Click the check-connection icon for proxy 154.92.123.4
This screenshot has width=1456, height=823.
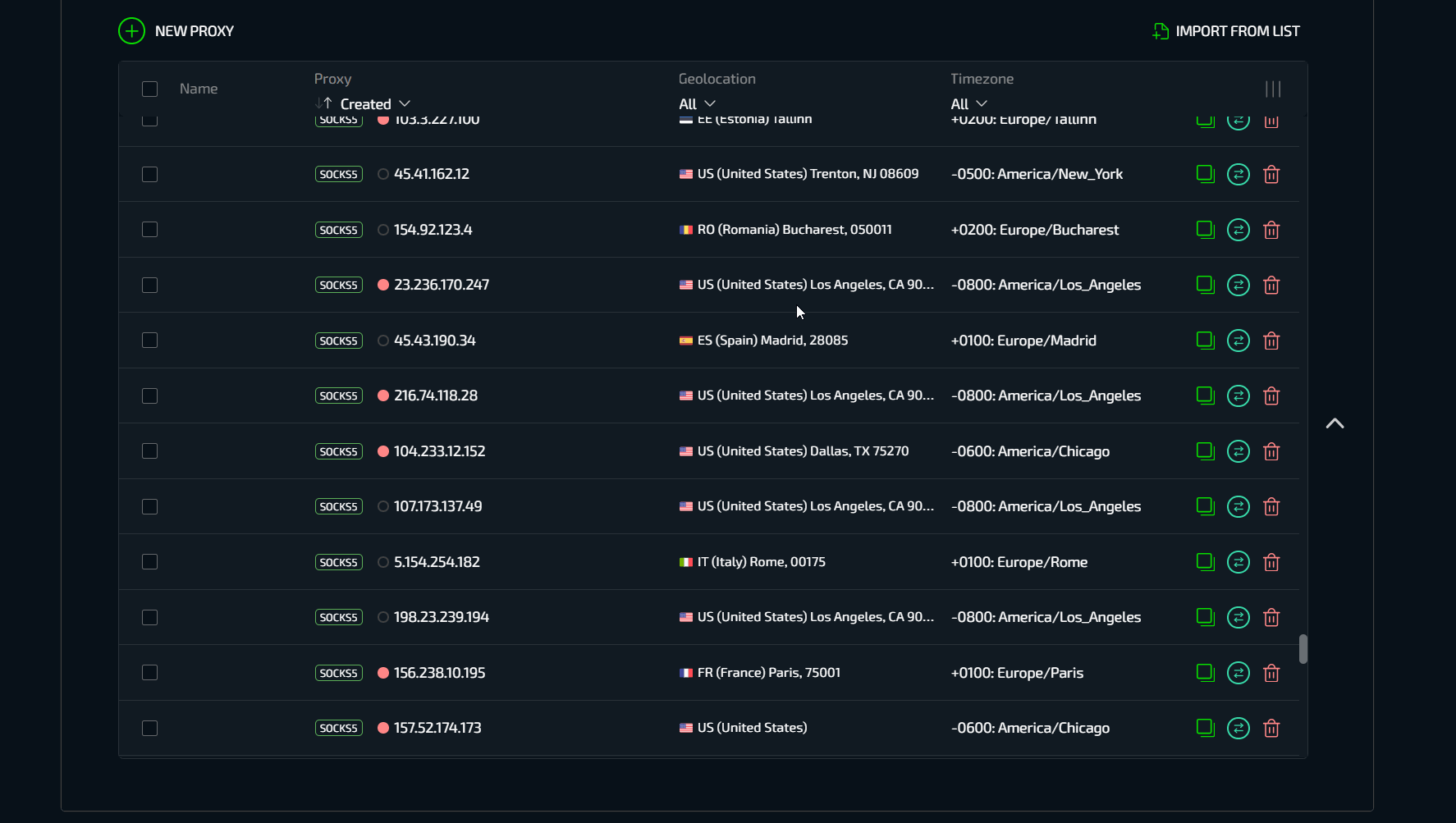tap(1238, 230)
